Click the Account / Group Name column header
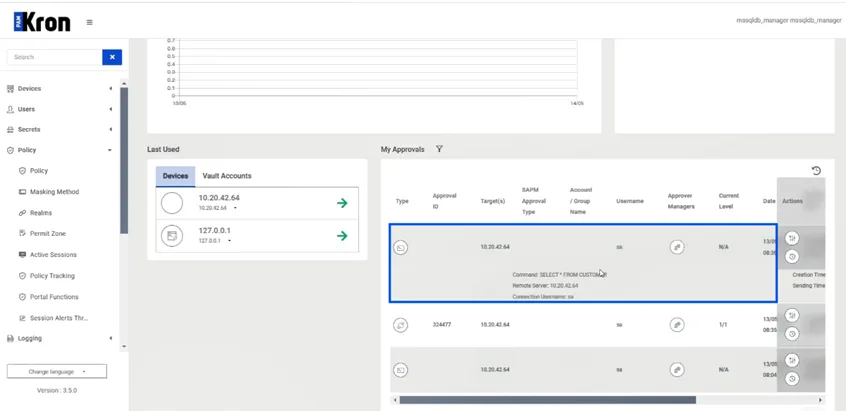The height and width of the screenshot is (411, 846). pos(581,201)
